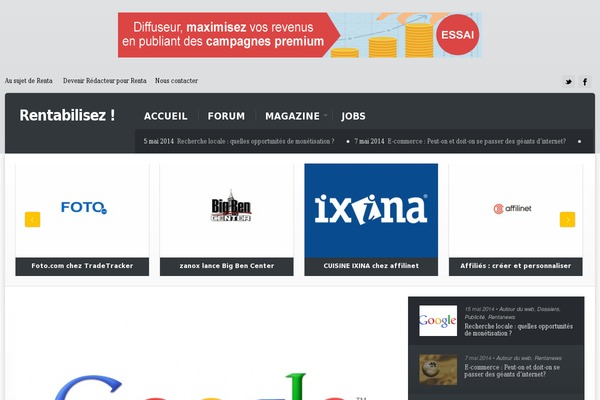Click the small Google thumbnail in sidebar
Viewport: 600px width, 400px height.
[x=438, y=321]
